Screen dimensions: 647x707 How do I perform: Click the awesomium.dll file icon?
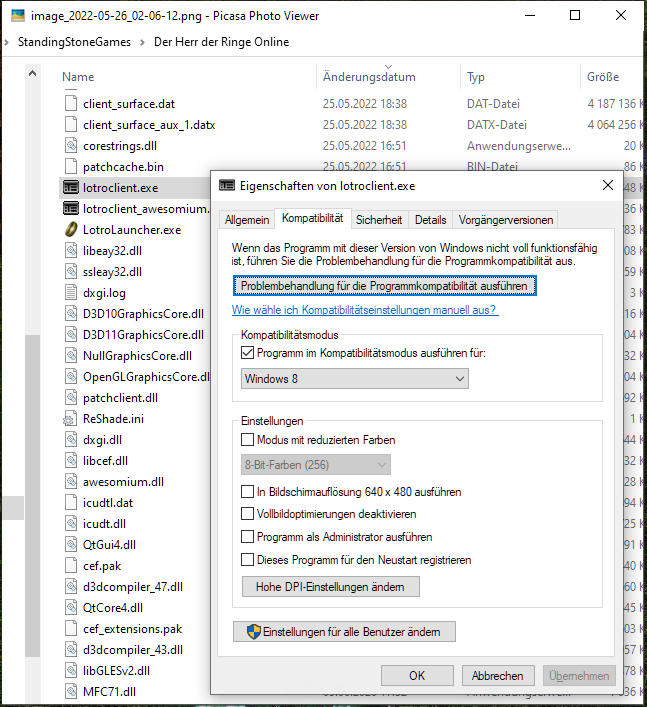click(71, 482)
